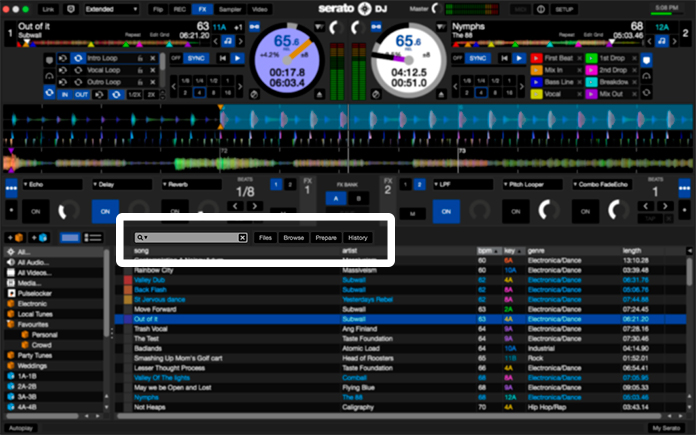This screenshot has width=696, height=435.
Task: Show cue points tab icon on deck 1
Action: point(49,60)
